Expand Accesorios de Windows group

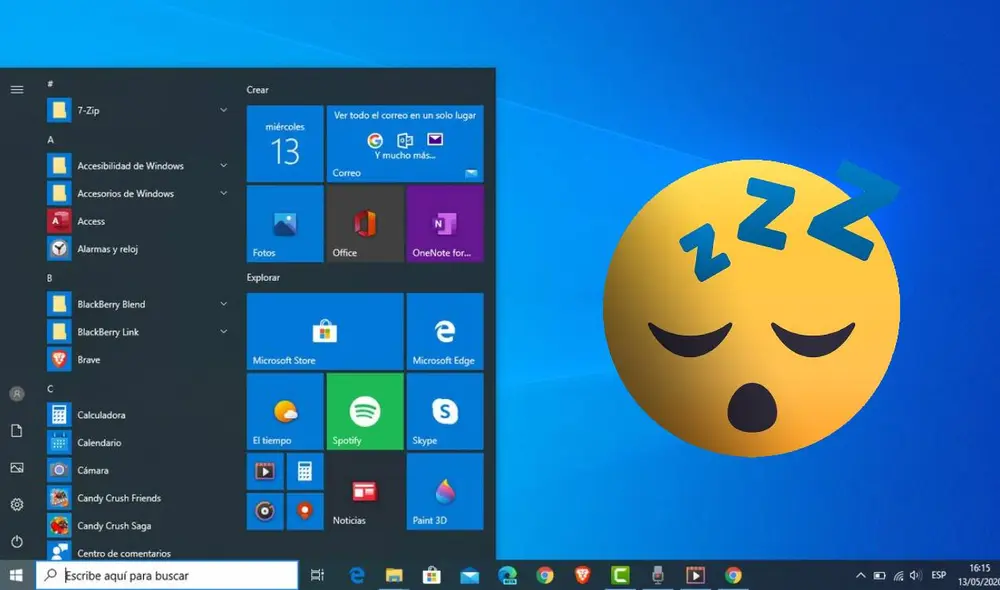pyautogui.click(x=224, y=193)
